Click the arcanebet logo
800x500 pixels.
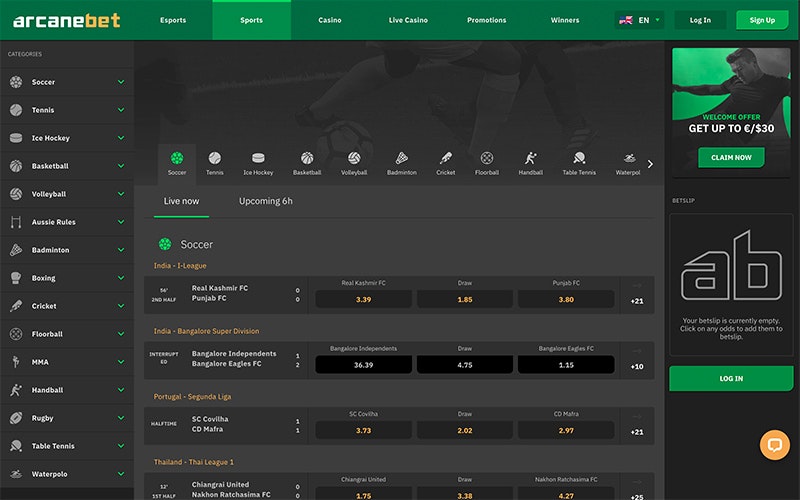pyautogui.click(x=66, y=20)
